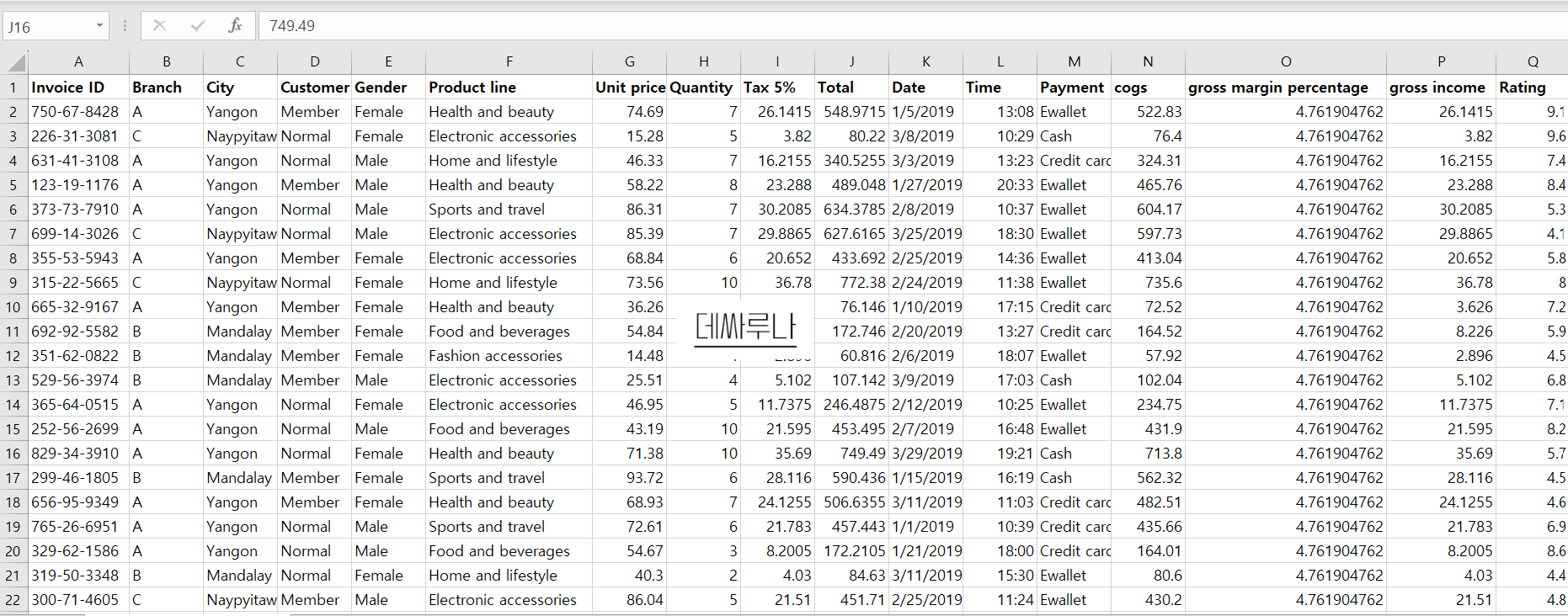Viewport: 1568px width, 616px height.
Task: Click cogs cell 713.8
Action: pyautogui.click(x=1148, y=454)
